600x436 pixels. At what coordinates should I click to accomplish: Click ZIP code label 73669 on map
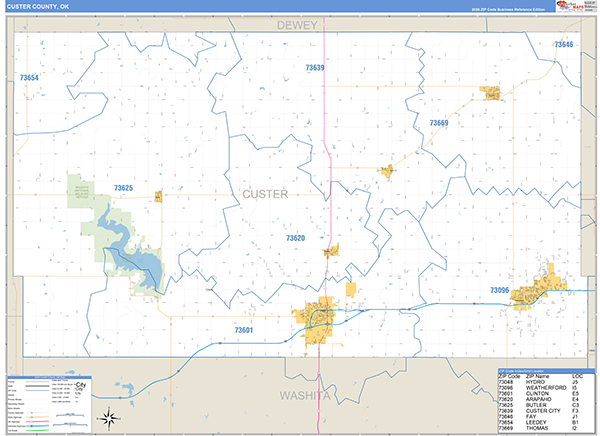click(x=439, y=123)
